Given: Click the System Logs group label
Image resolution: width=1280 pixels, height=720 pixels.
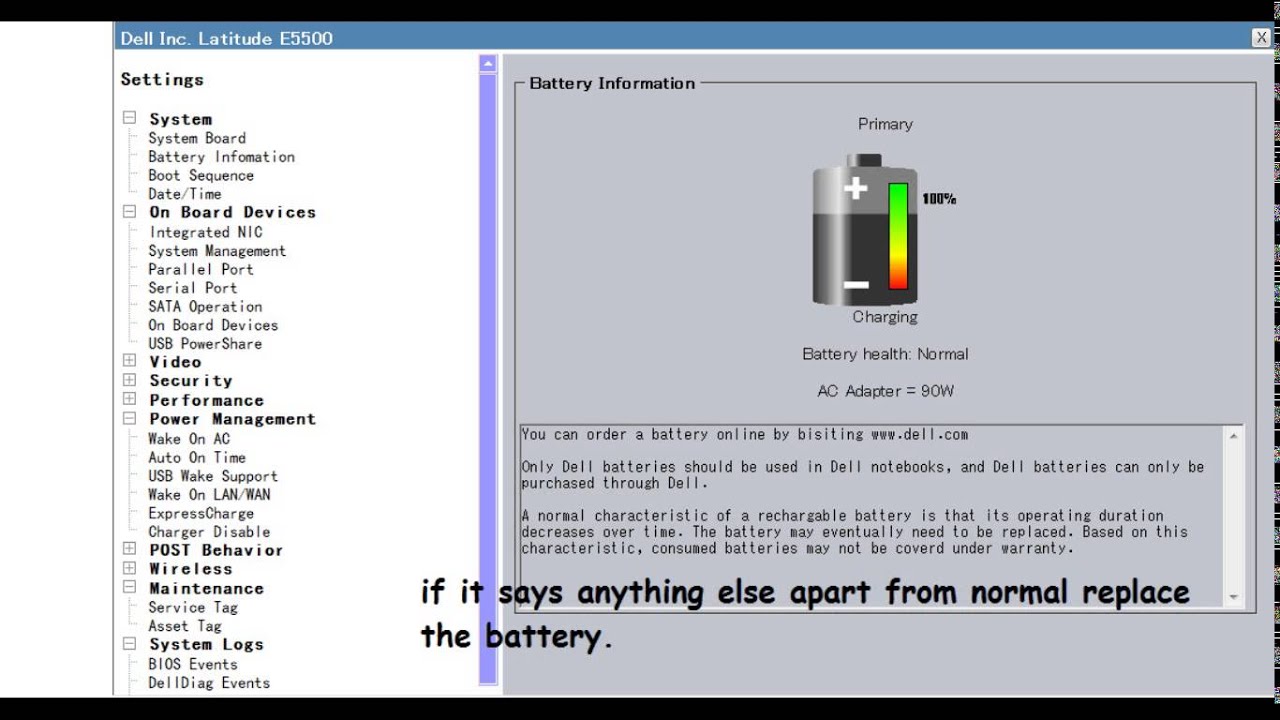Looking at the screenshot, I should coord(207,645).
